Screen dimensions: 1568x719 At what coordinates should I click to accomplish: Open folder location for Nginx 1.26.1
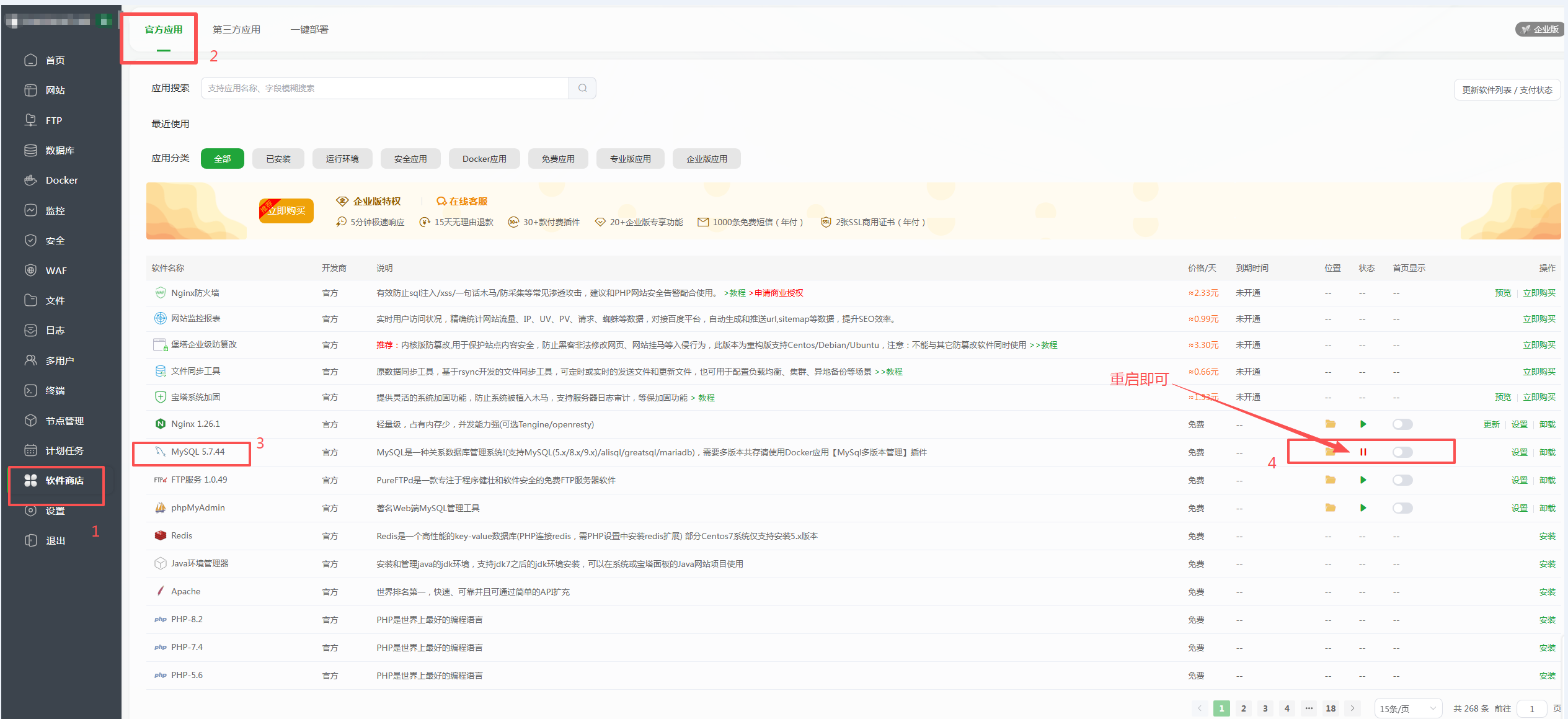1330,424
